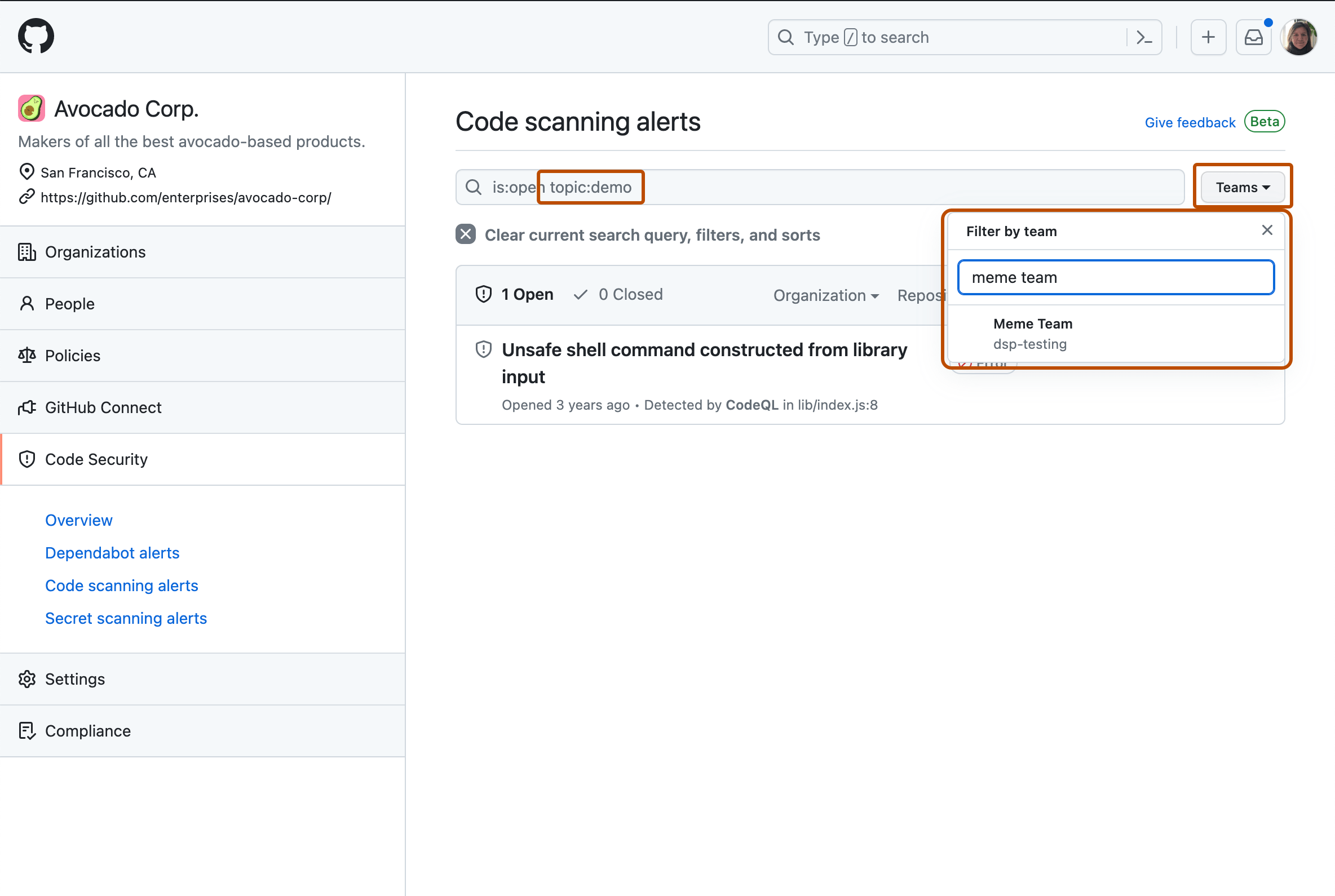The image size is (1335, 896).
Task: Click the People person icon
Action: [x=27, y=304]
